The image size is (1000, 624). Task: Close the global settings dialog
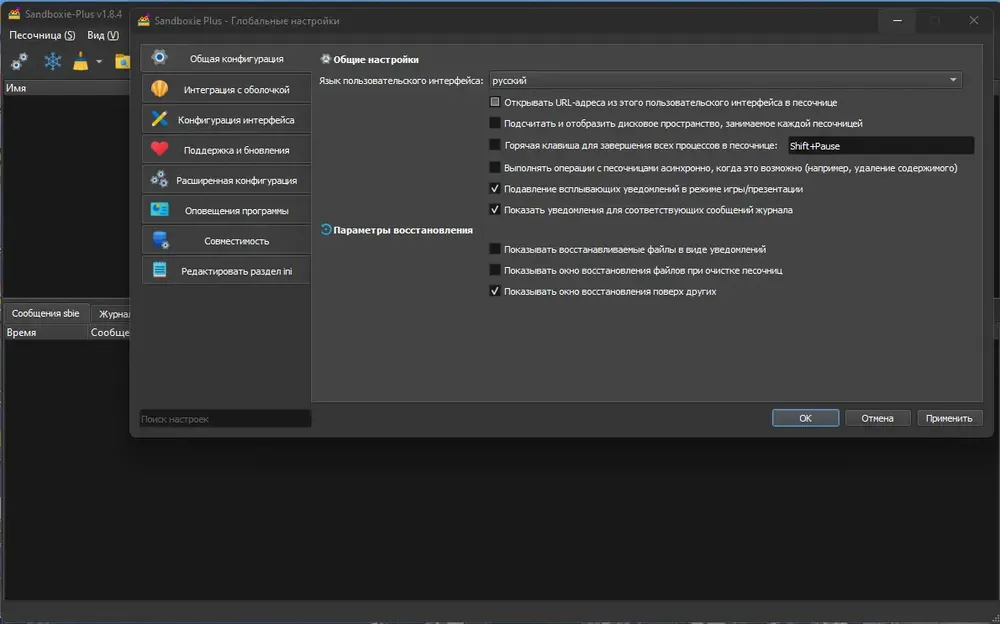[x=973, y=20]
